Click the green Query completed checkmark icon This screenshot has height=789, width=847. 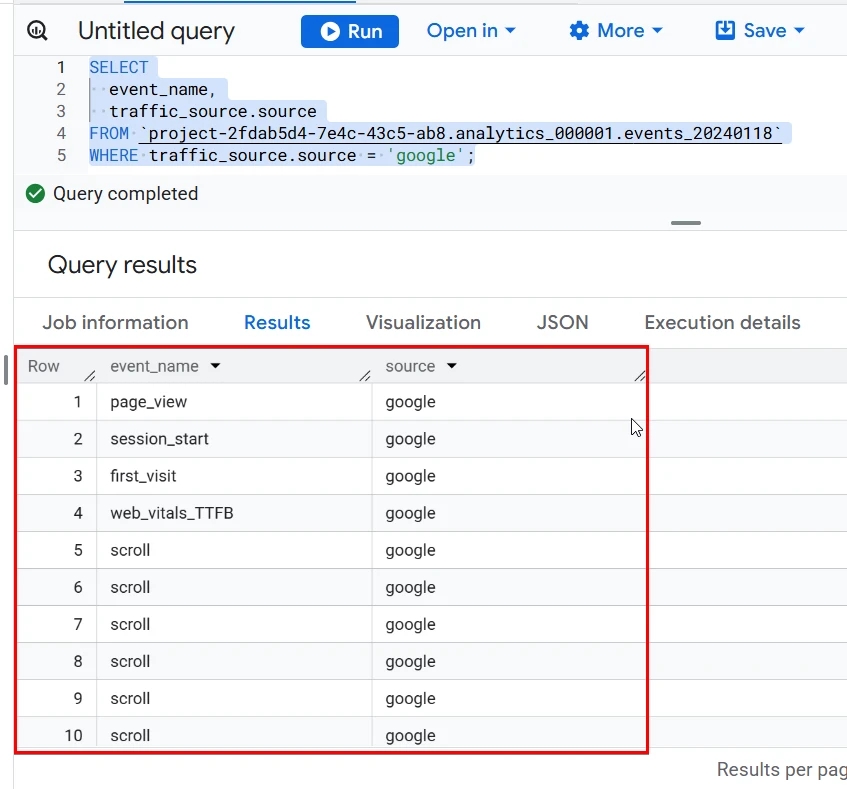[x=35, y=193]
